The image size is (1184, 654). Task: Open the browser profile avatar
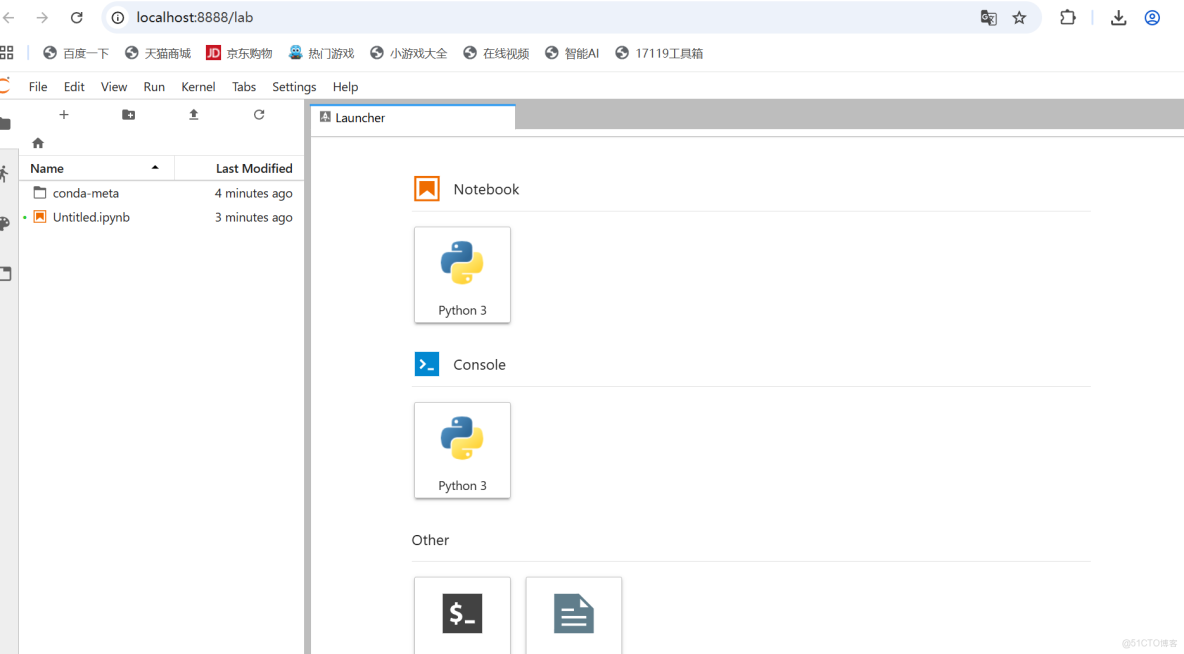click(x=1152, y=17)
